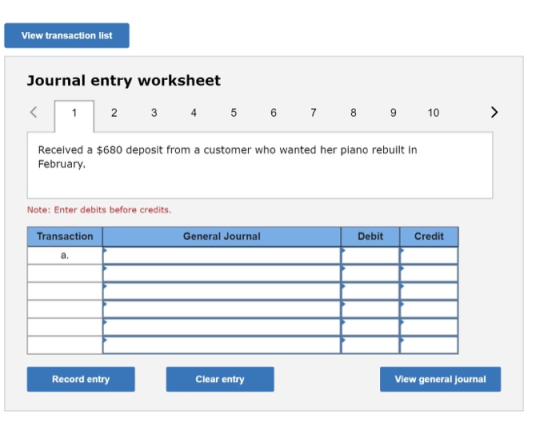This screenshot has width=560, height=426.
Task: Open worksheet tab 10
Action: [433, 113]
